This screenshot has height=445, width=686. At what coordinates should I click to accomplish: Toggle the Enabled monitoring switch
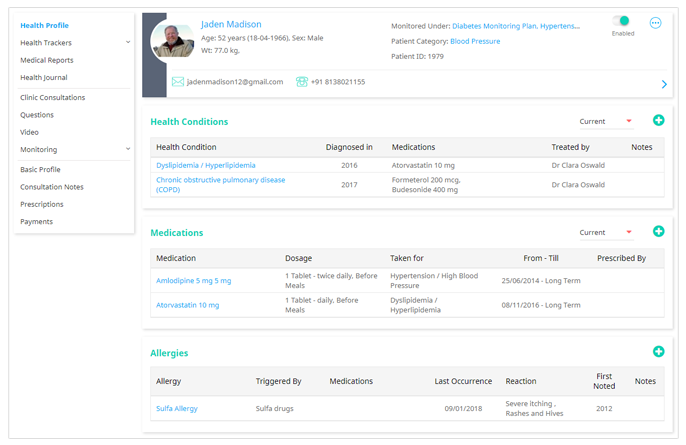click(621, 21)
